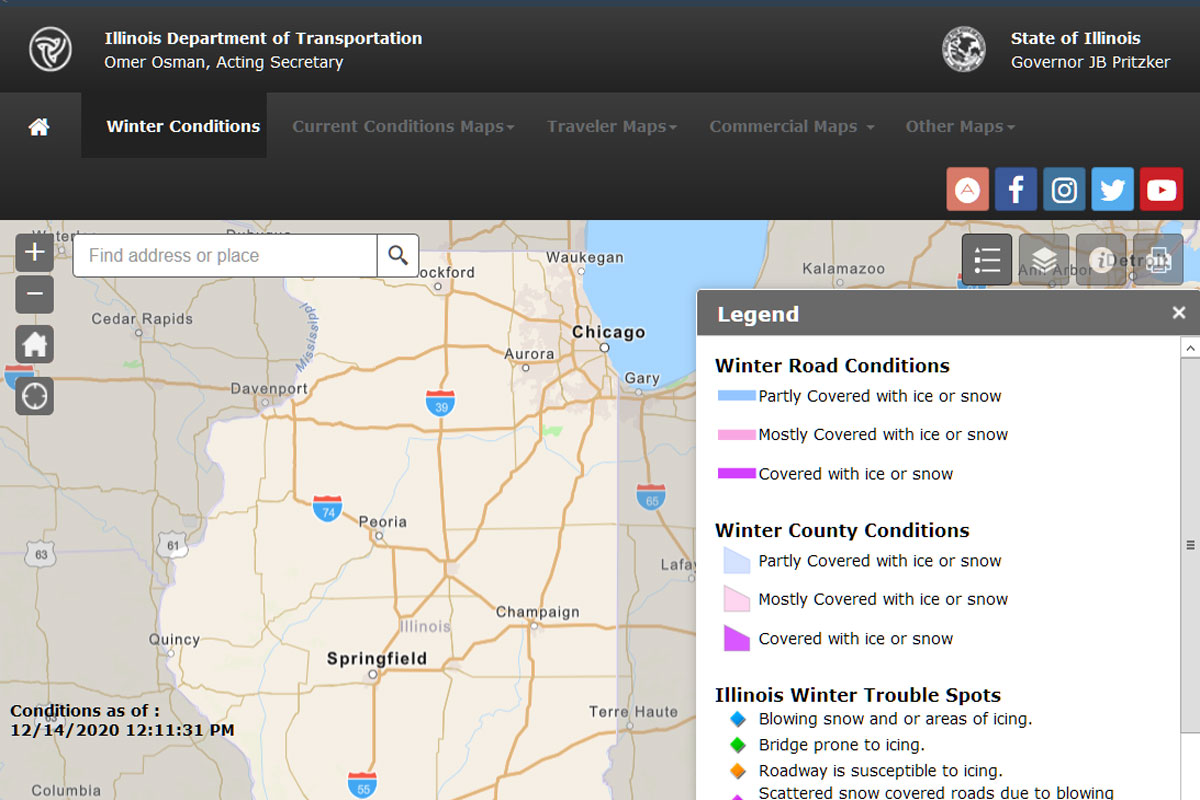Click the legend scrollbar up arrow
Viewport: 1200px width, 800px height.
(x=1190, y=347)
